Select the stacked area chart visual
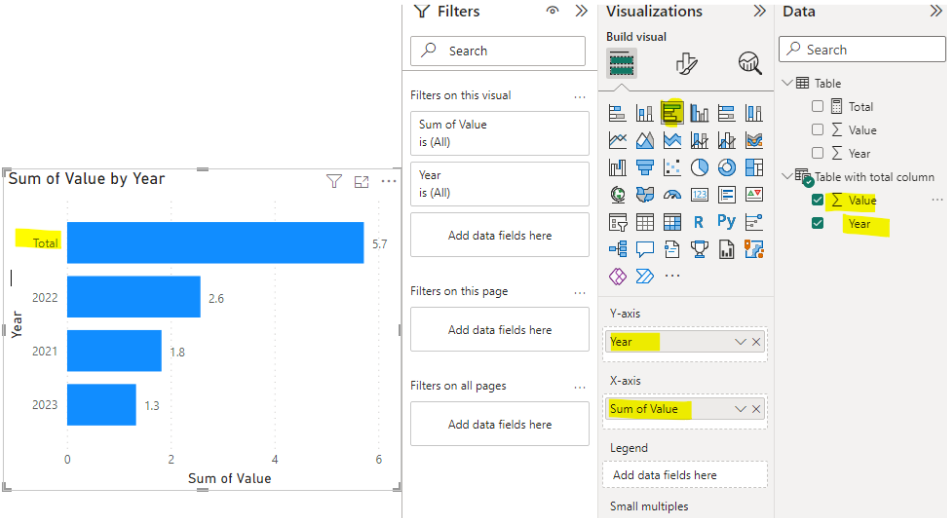This screenshot has width=947, height=518. point(672,140)
